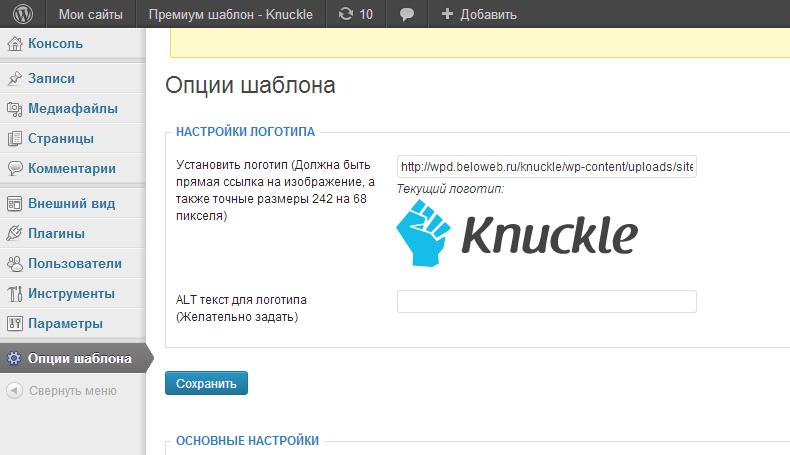Click the Опции шаблона gear icon
Screen dimensions: 790x455
click(14, 358)
